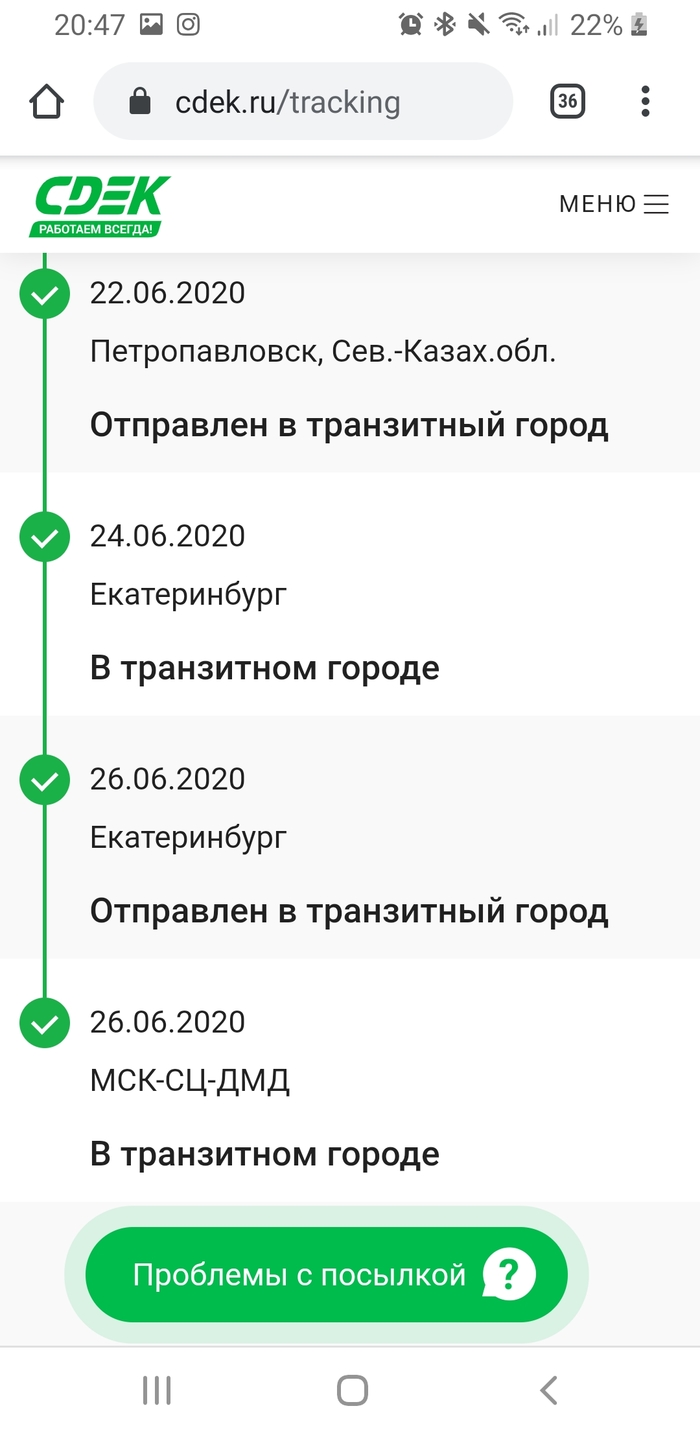Tap the browser home icon
700x1439 pixels.
point(47,102)
